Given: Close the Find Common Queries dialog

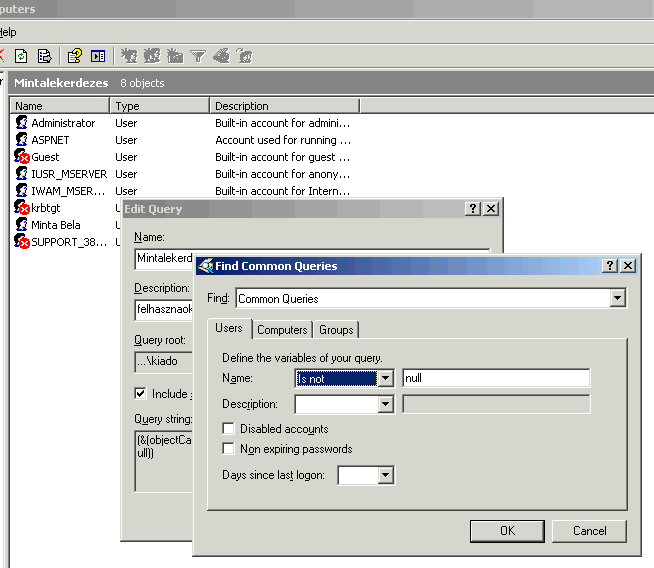Looking at the screenshot, I should (x=628, y=266).
